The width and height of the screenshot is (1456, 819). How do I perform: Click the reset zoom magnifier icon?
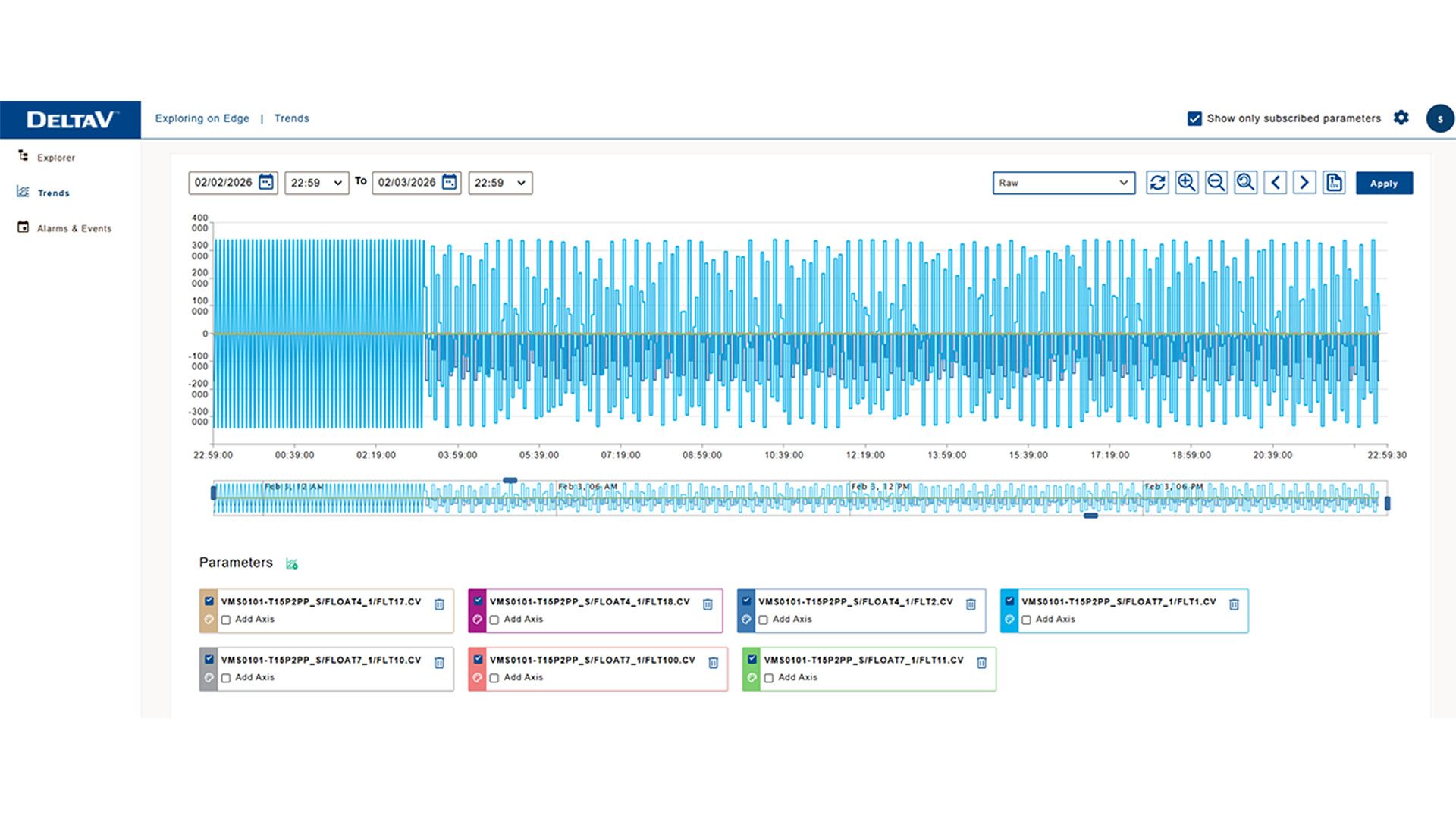(x=1245, y=183)
